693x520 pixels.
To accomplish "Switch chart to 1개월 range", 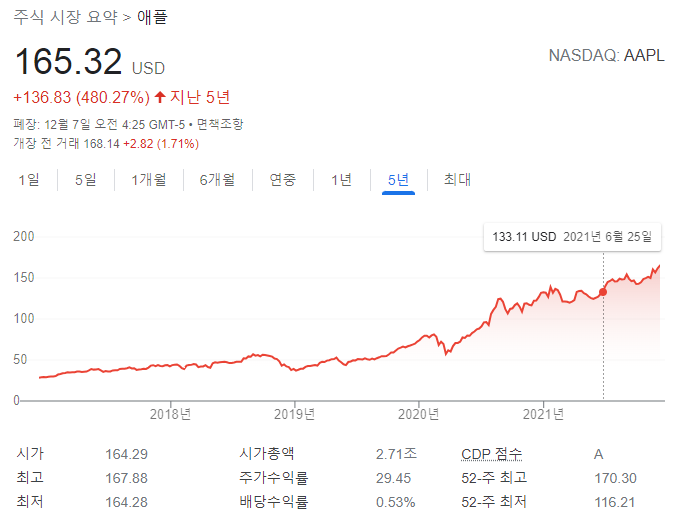I will [148, 180].
